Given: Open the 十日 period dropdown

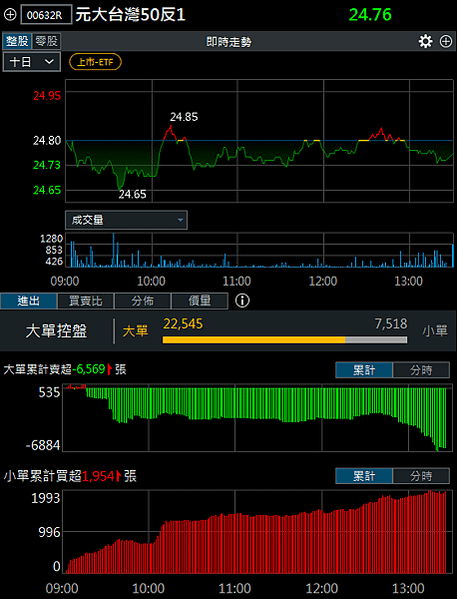Looking at the screenshot, I should (x=32, y=62).
